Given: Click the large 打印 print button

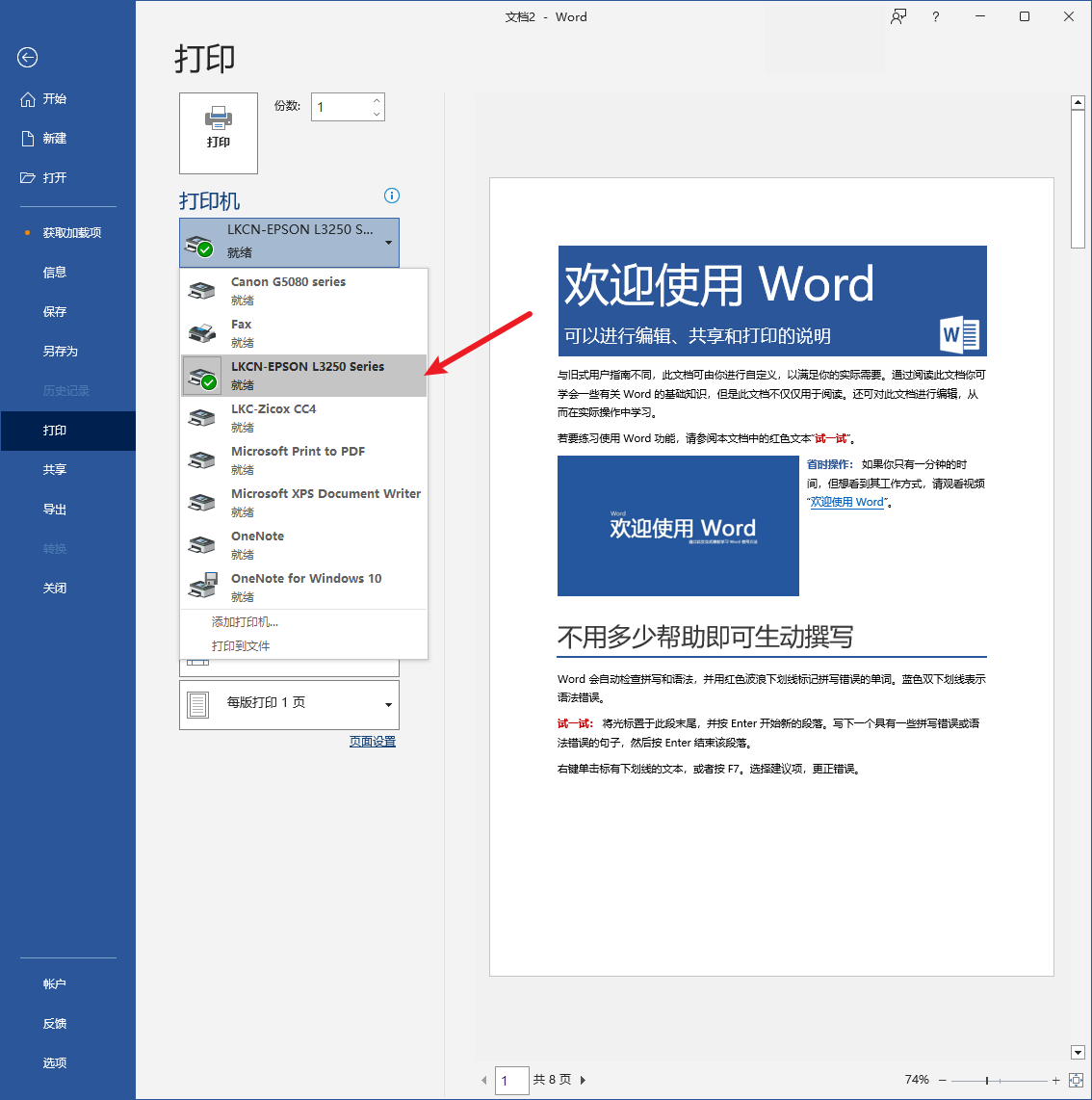Looking at the screenshot, I should (219, 133).
